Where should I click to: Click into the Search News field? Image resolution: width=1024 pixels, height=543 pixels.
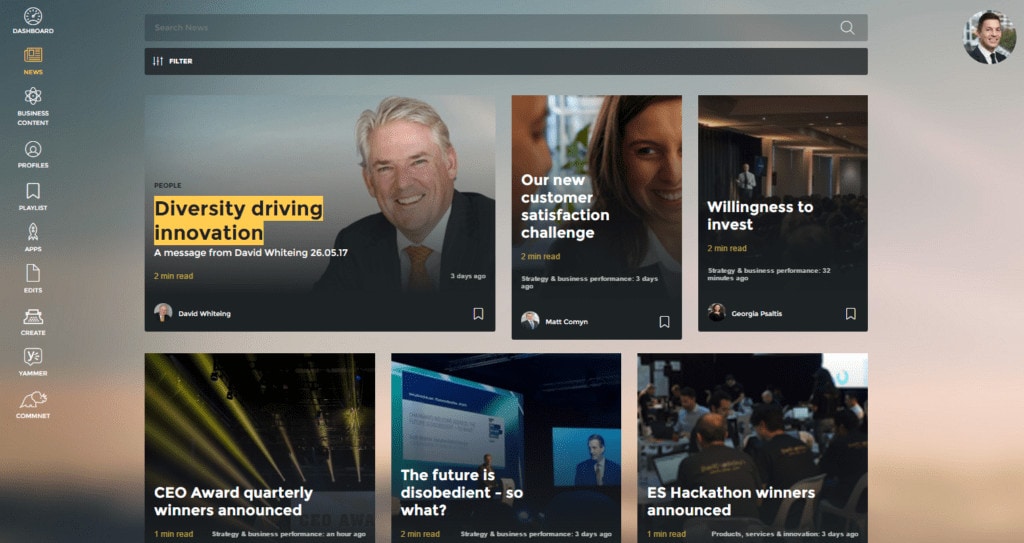[493, 27]
